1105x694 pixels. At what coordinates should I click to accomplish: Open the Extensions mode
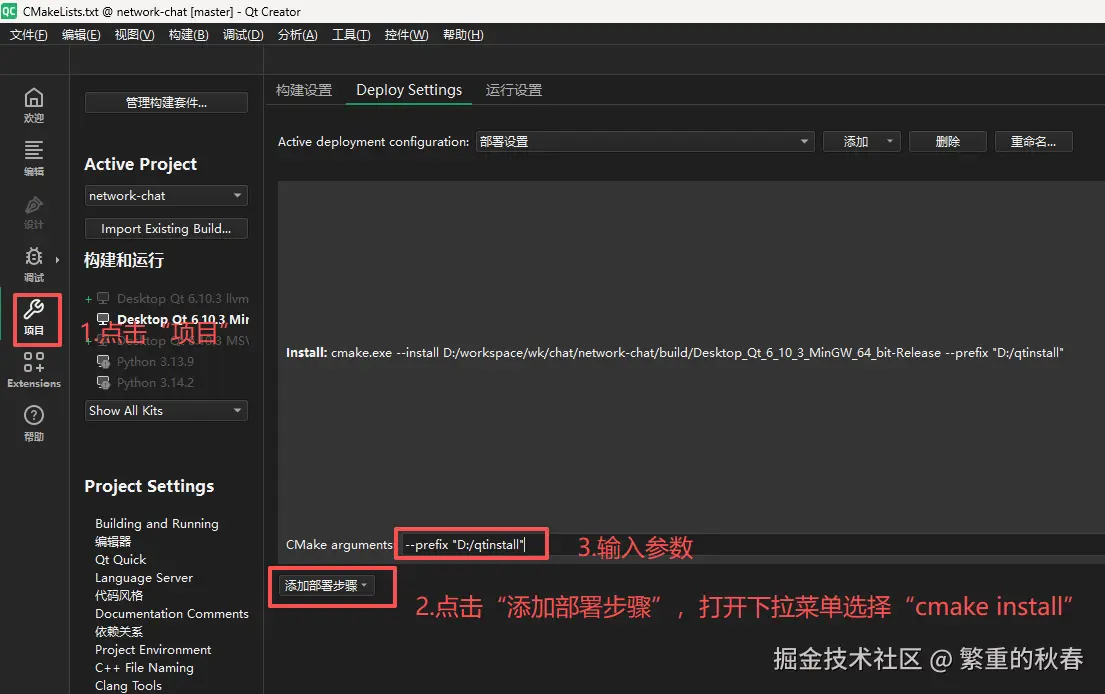[x=34, y=371]
